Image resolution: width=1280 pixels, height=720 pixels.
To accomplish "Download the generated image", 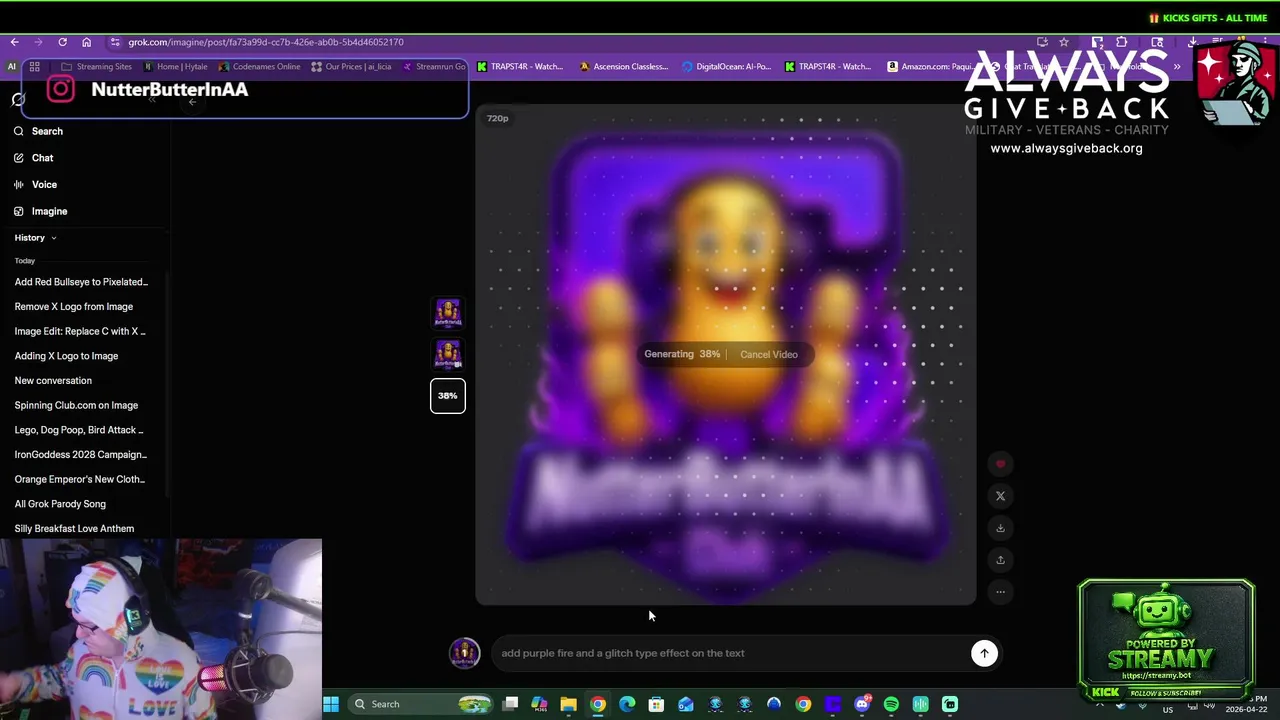I will point(1000,528).
